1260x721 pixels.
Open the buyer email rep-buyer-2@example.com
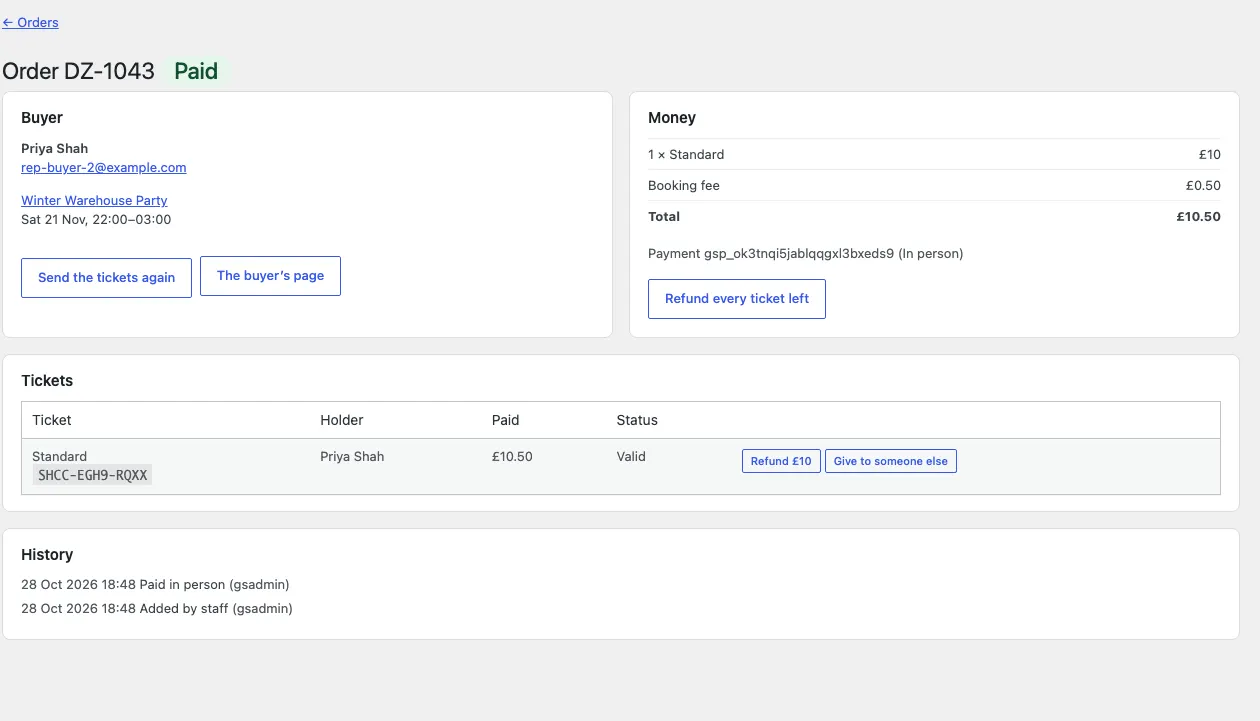(x=104, y=167)
